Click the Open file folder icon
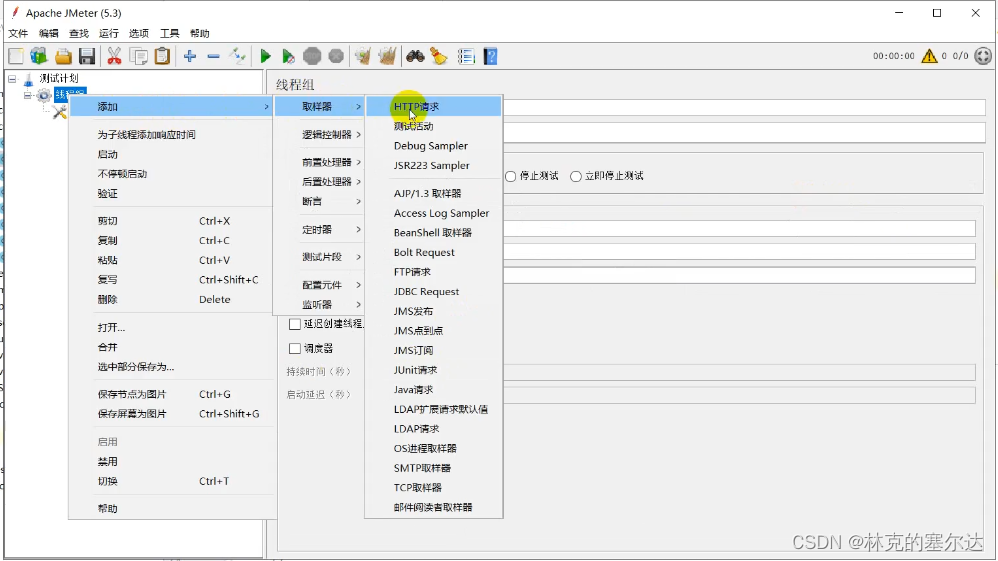The image size is (998, 561). (63, 56)
